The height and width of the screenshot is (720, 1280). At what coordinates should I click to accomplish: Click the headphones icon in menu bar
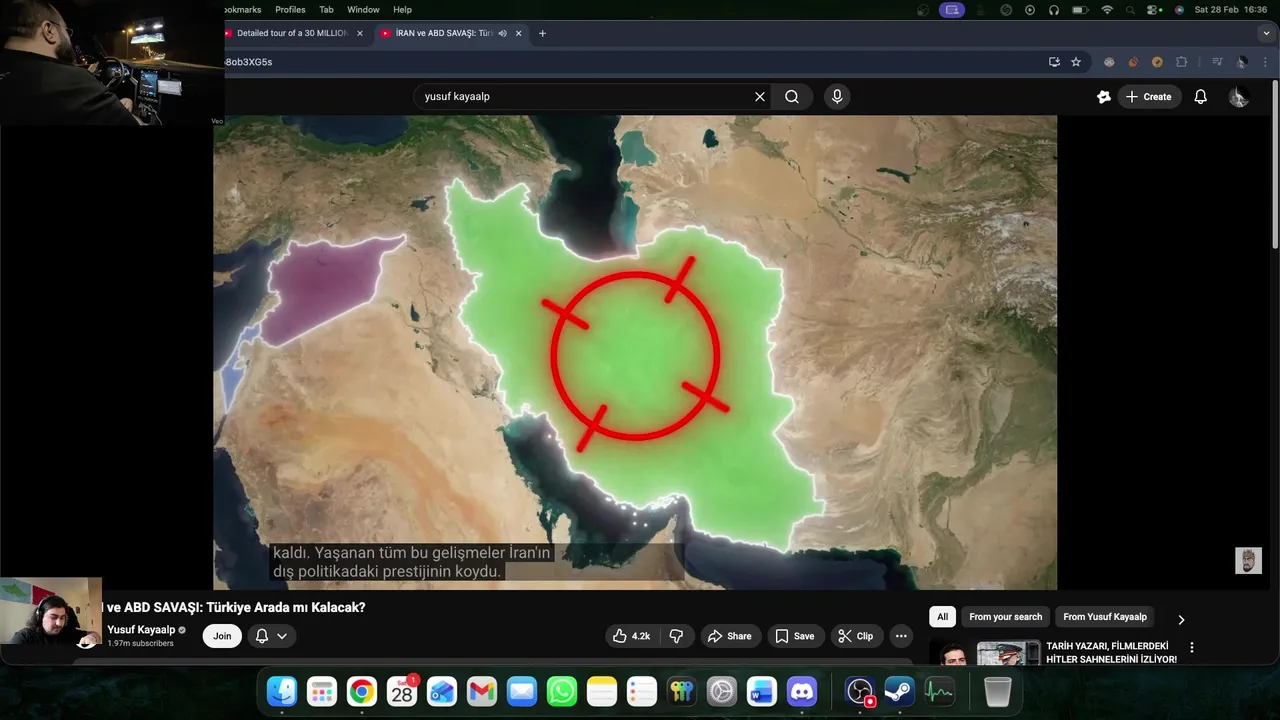coord(1054,10)
